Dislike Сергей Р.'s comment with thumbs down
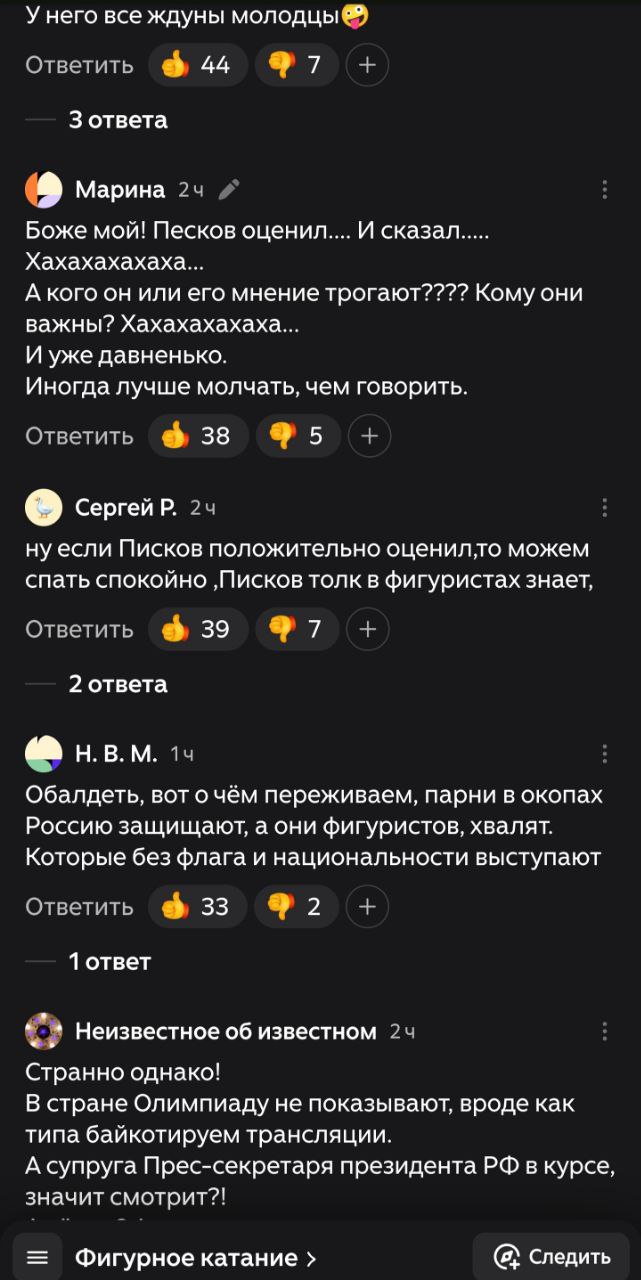Viewport: 641px width, 1280px height. point(298,629)
